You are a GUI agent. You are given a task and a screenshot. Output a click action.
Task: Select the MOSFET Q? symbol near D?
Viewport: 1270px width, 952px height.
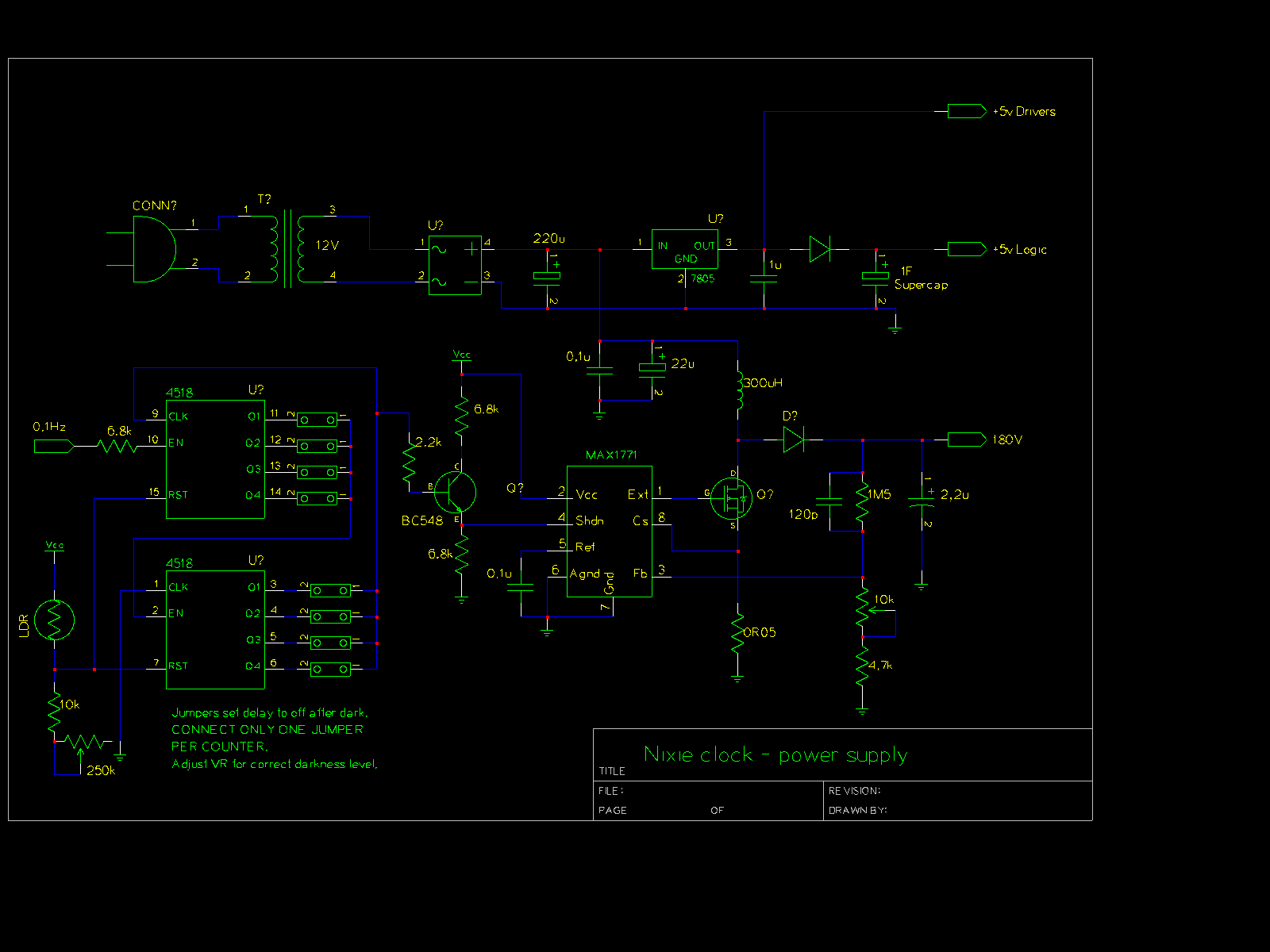(732, 498)
